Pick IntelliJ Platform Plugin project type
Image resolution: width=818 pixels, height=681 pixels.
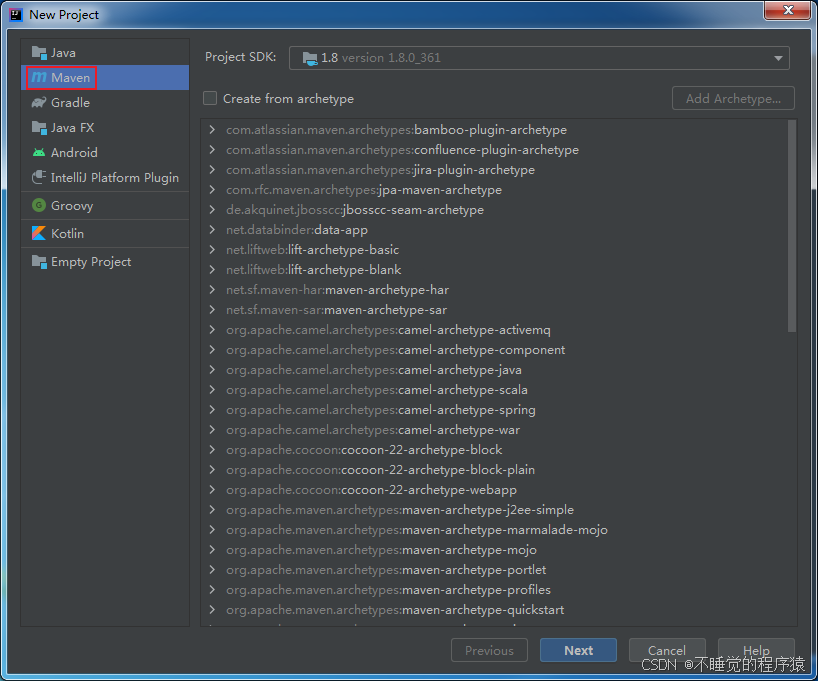click(105, 177)
